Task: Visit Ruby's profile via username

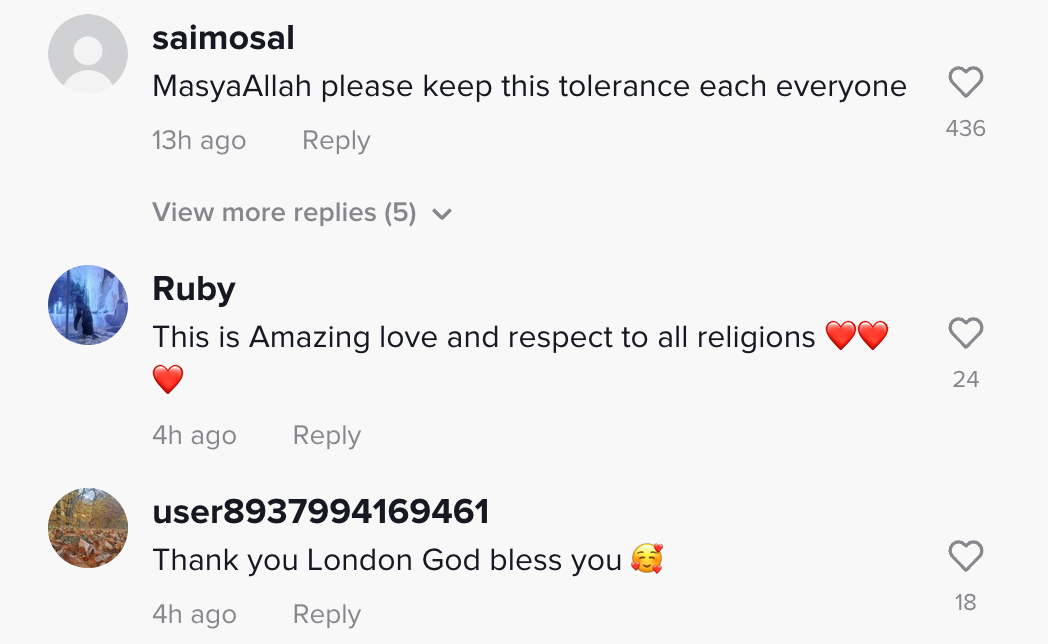Action: [194, 289]
